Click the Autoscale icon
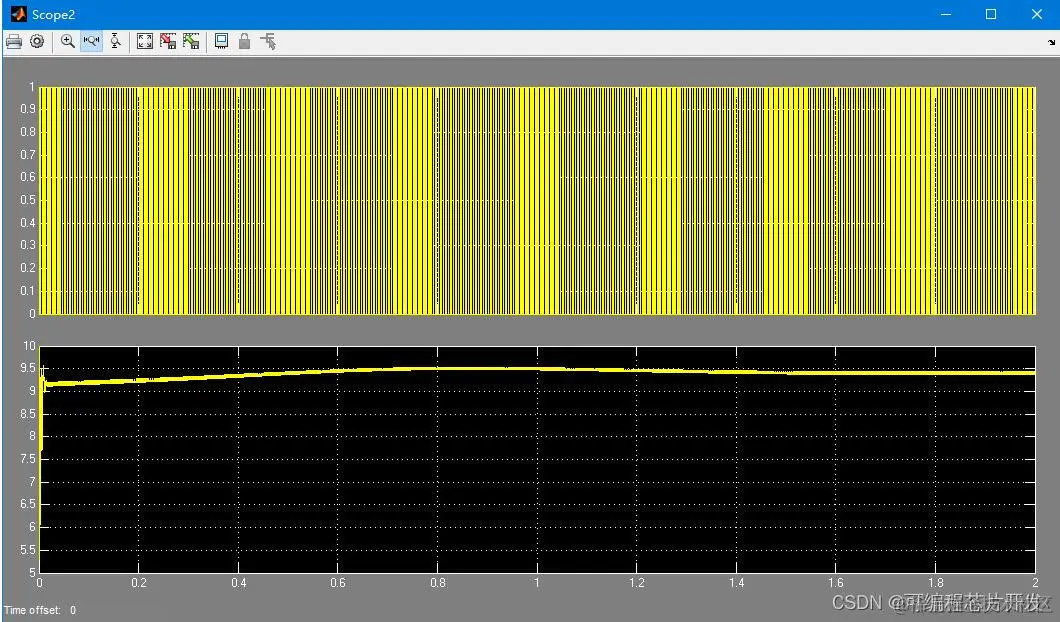This screenshot has width=1060, height=622. 145,41
